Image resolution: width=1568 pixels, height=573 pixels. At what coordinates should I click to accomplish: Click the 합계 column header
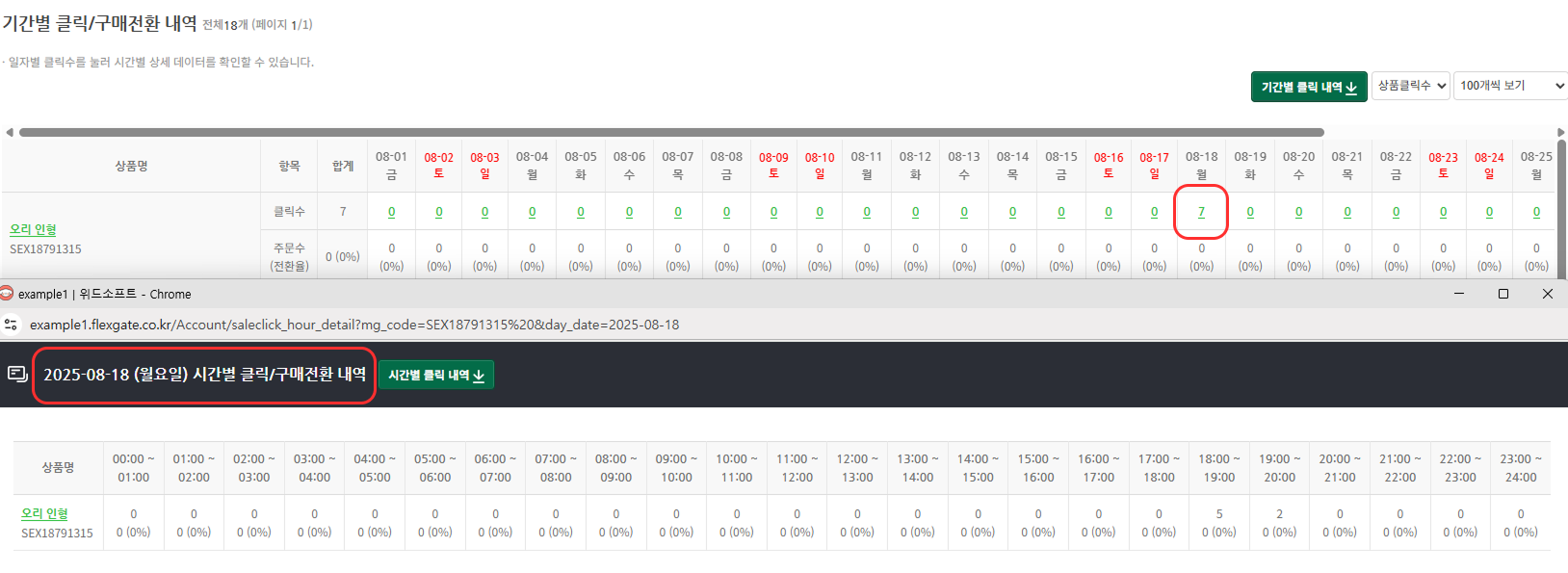click(343, 166)
